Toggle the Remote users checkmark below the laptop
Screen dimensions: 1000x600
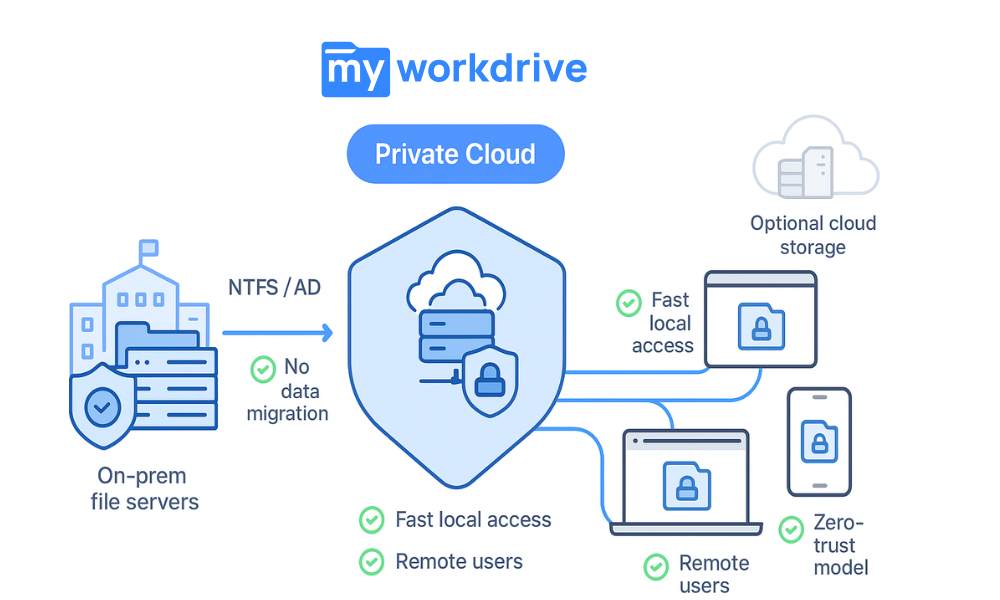[656, 568]
